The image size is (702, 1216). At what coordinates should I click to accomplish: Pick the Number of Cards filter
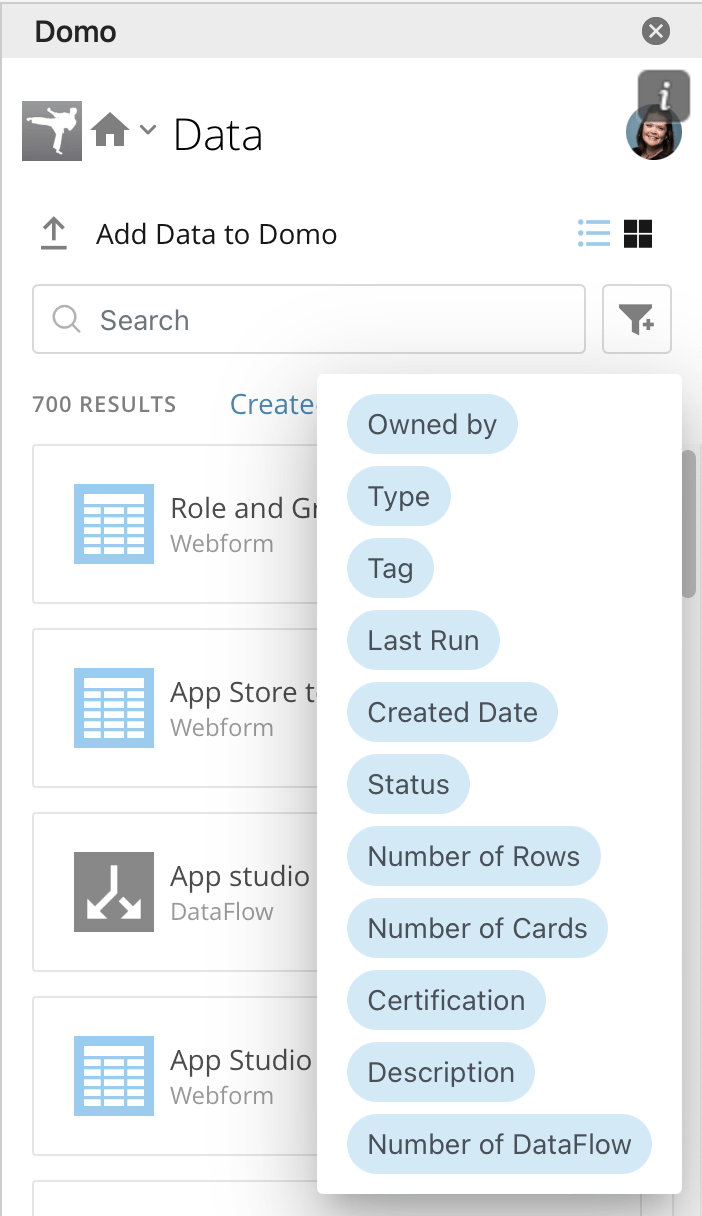coord(477,929)
